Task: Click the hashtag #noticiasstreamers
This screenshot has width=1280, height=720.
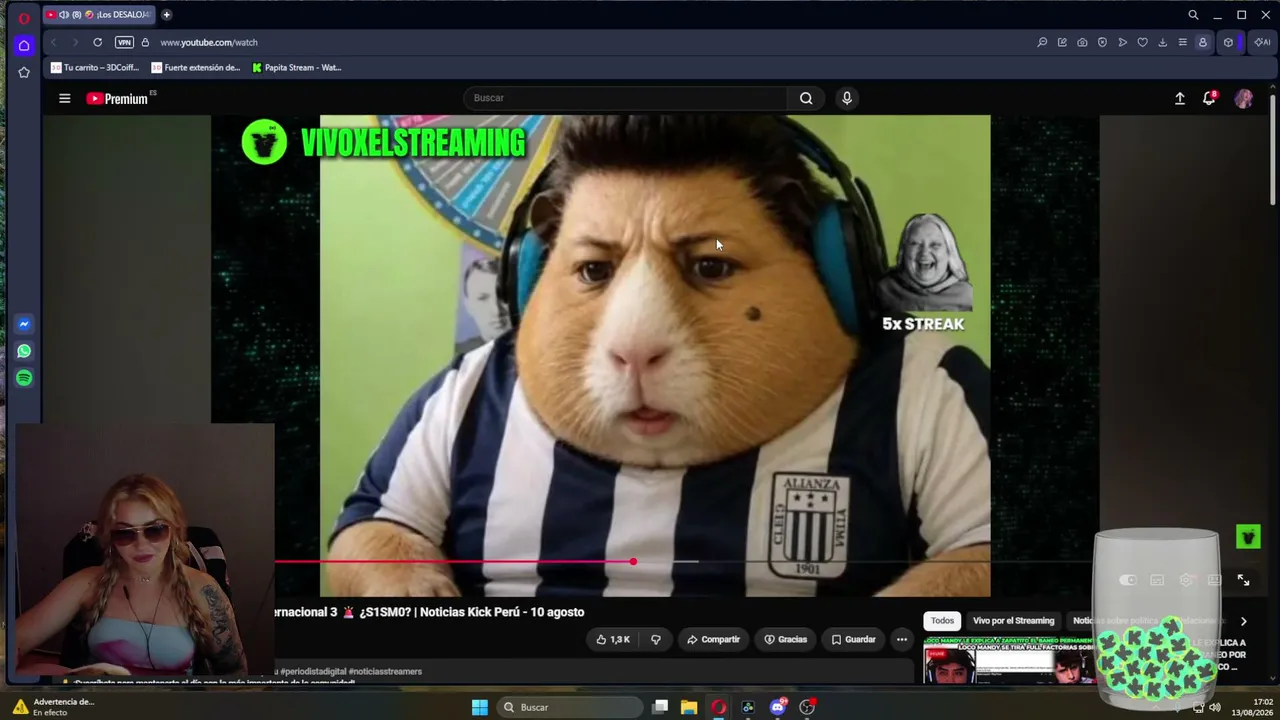Action: pos(385,672)
